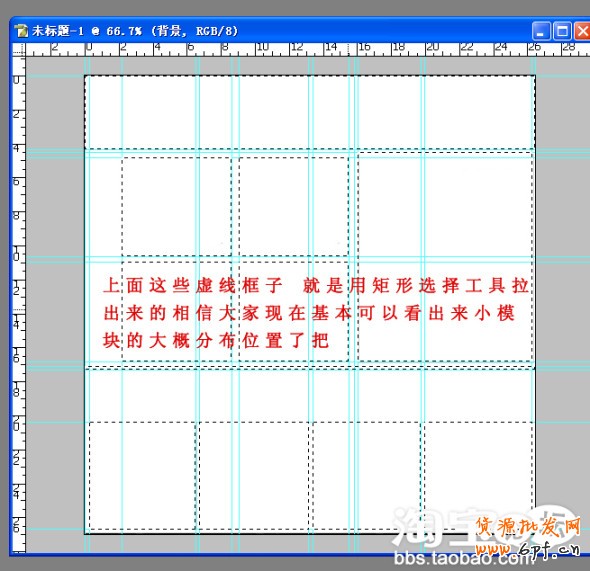590x571 pixels.
Task: Click the vertical ruler at mark 8
Action: pyautogui.click(x=17, y=215)
